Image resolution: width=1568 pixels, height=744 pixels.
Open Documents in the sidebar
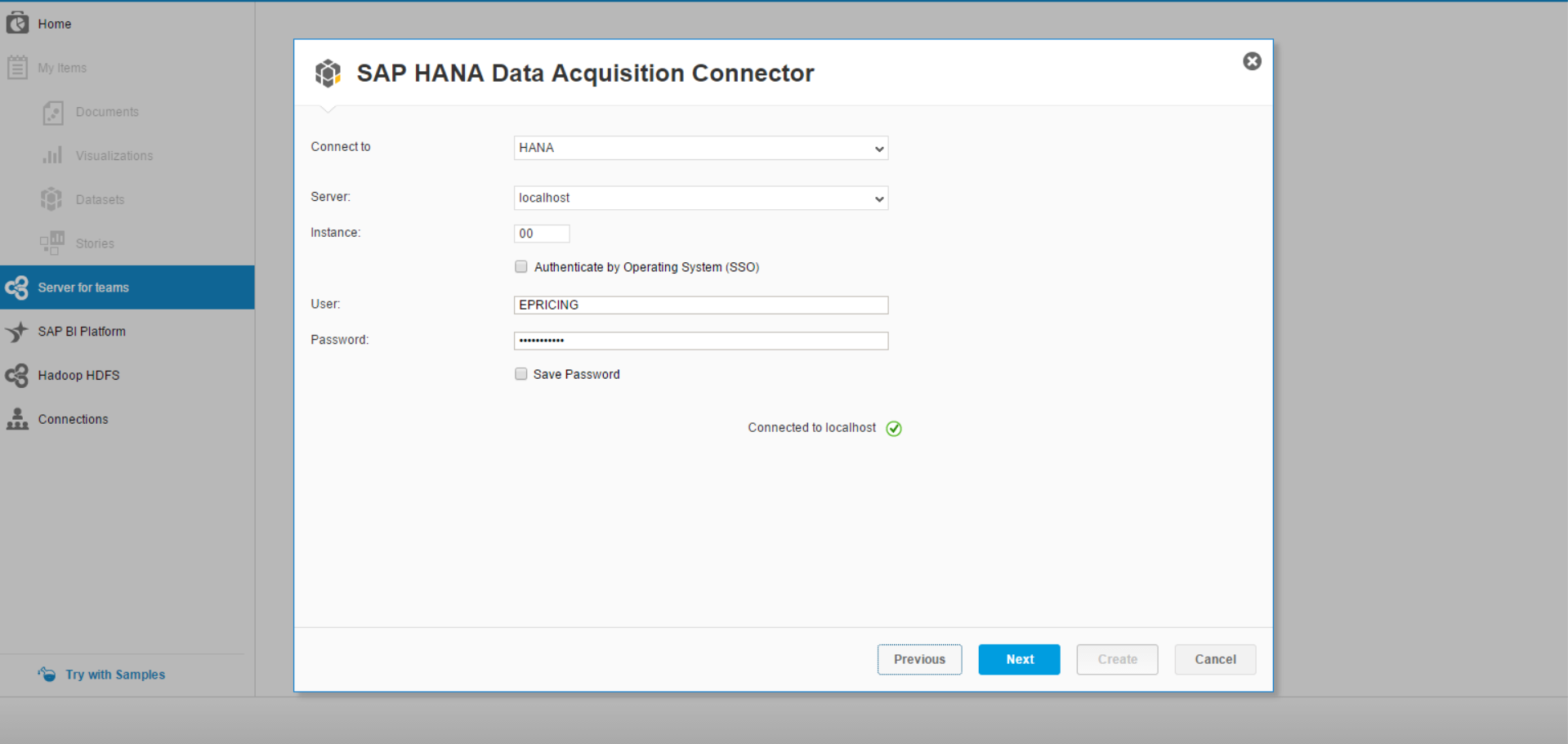(107, 112)
